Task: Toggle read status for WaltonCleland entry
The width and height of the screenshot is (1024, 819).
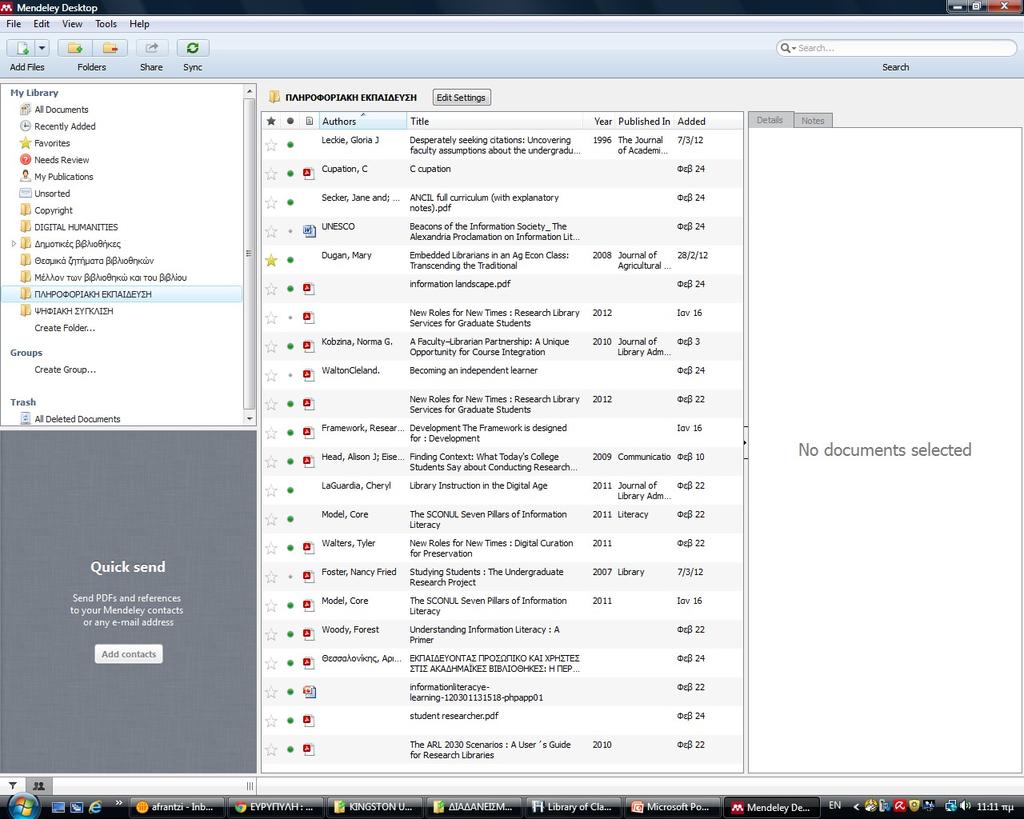Action: pyautogui.click(x=290, y=375)
